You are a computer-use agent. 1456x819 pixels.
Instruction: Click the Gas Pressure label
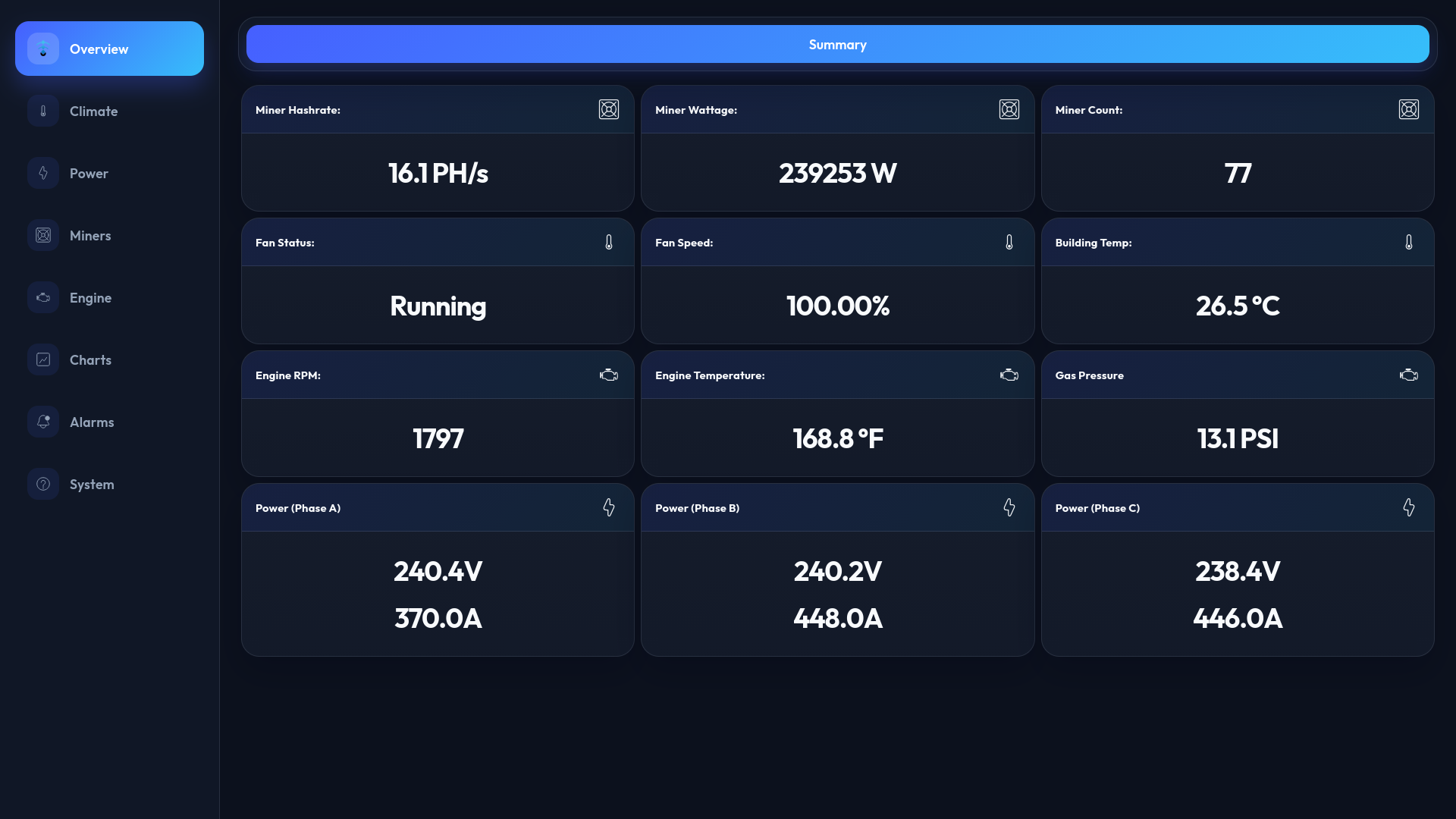pos(1090,375)
